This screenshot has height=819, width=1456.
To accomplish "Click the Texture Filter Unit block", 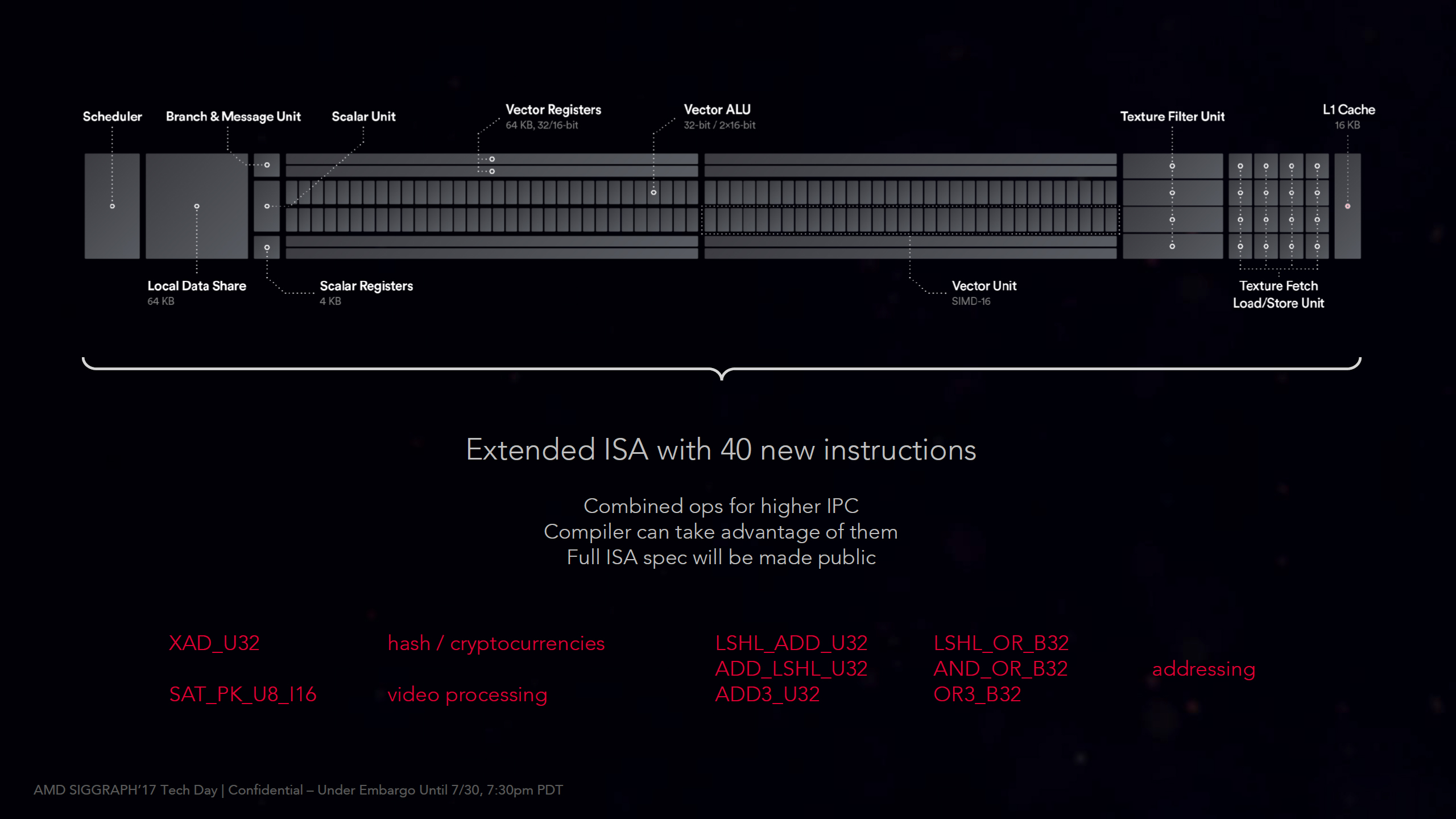I will click(1172, 206).
